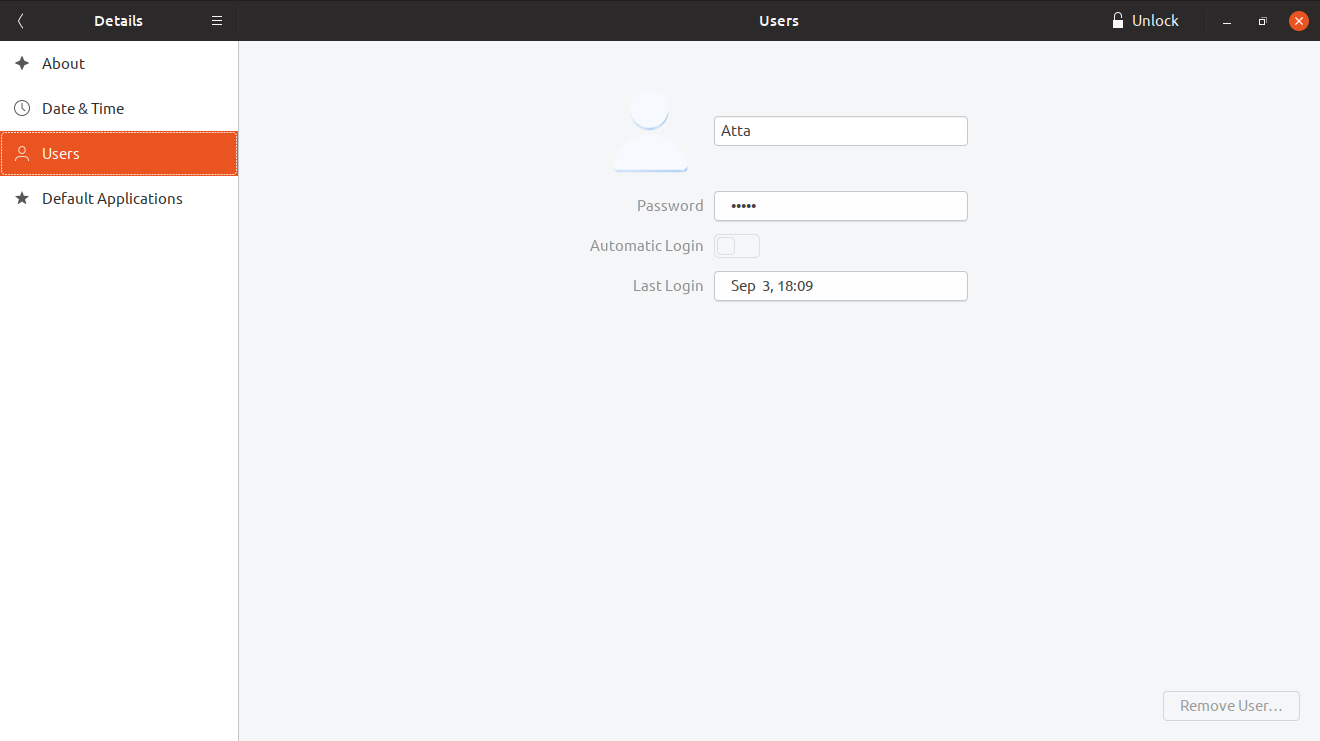This screenshot has width=1320, height=741.
Task: Click the Unlock button
Action: pyautogui.click(x=1146, y=20)
